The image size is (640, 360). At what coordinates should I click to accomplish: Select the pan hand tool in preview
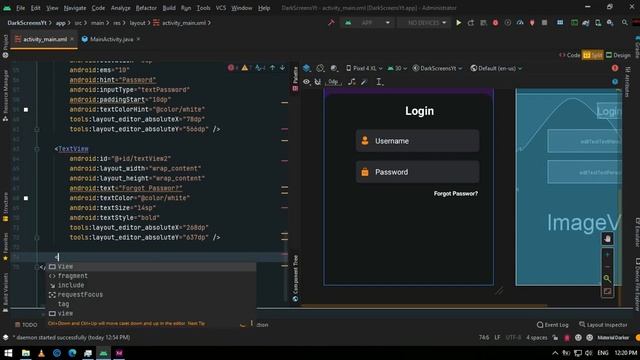(607, 239)
